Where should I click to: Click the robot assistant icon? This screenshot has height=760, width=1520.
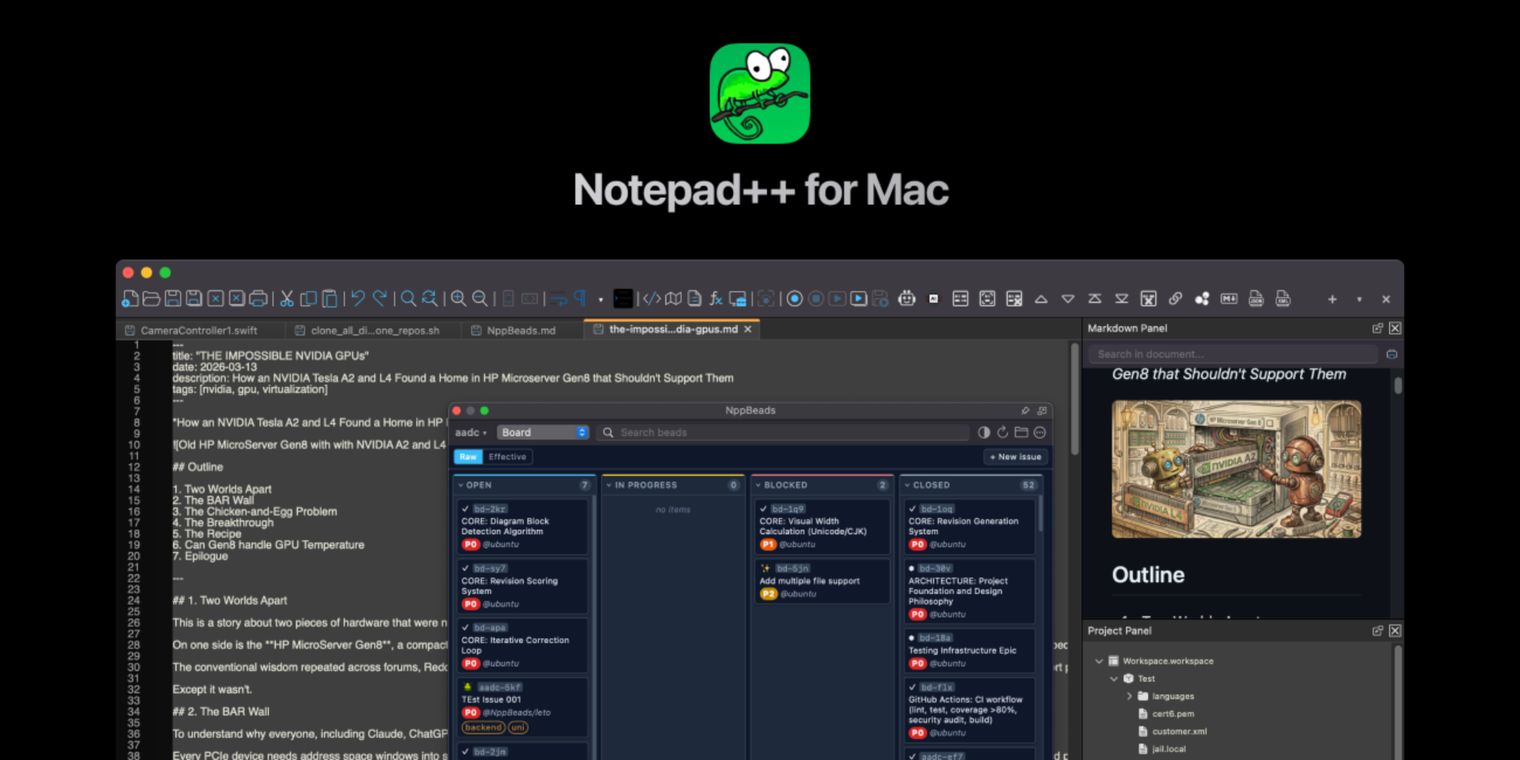pos(907,298)
